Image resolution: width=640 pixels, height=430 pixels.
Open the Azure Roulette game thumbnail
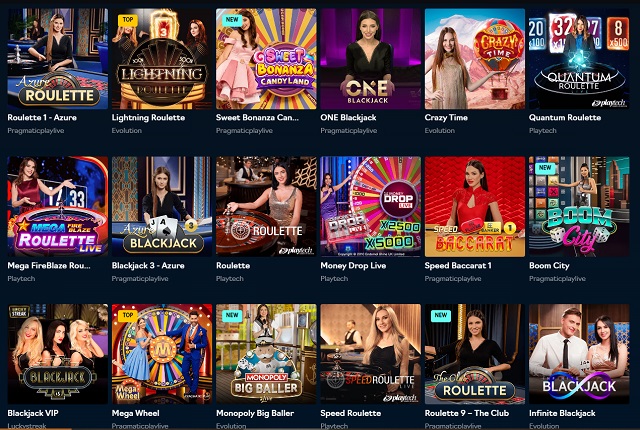pos(58,59)
